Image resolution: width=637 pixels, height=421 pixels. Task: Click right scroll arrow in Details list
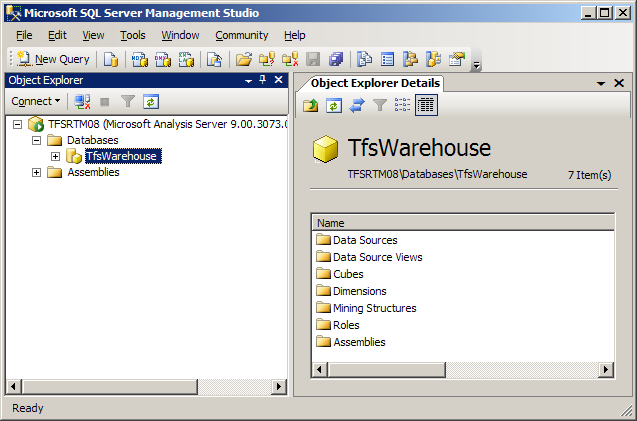pyautogui.click(x=606, y=370)
